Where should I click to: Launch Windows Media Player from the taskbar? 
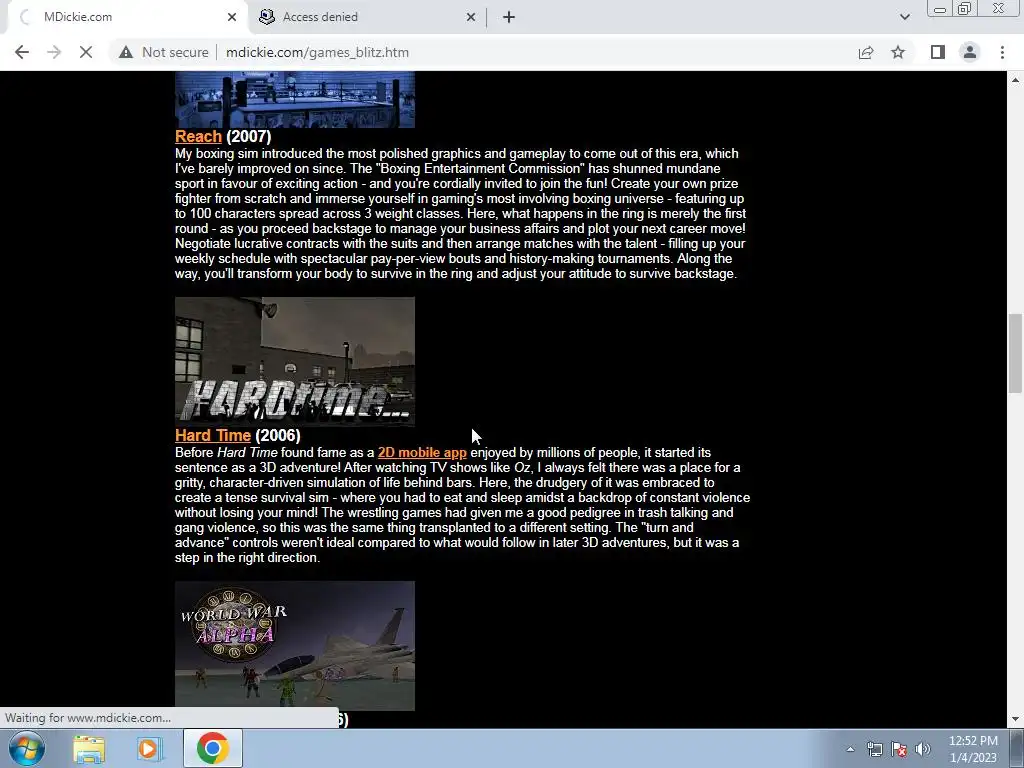point(148,748)
